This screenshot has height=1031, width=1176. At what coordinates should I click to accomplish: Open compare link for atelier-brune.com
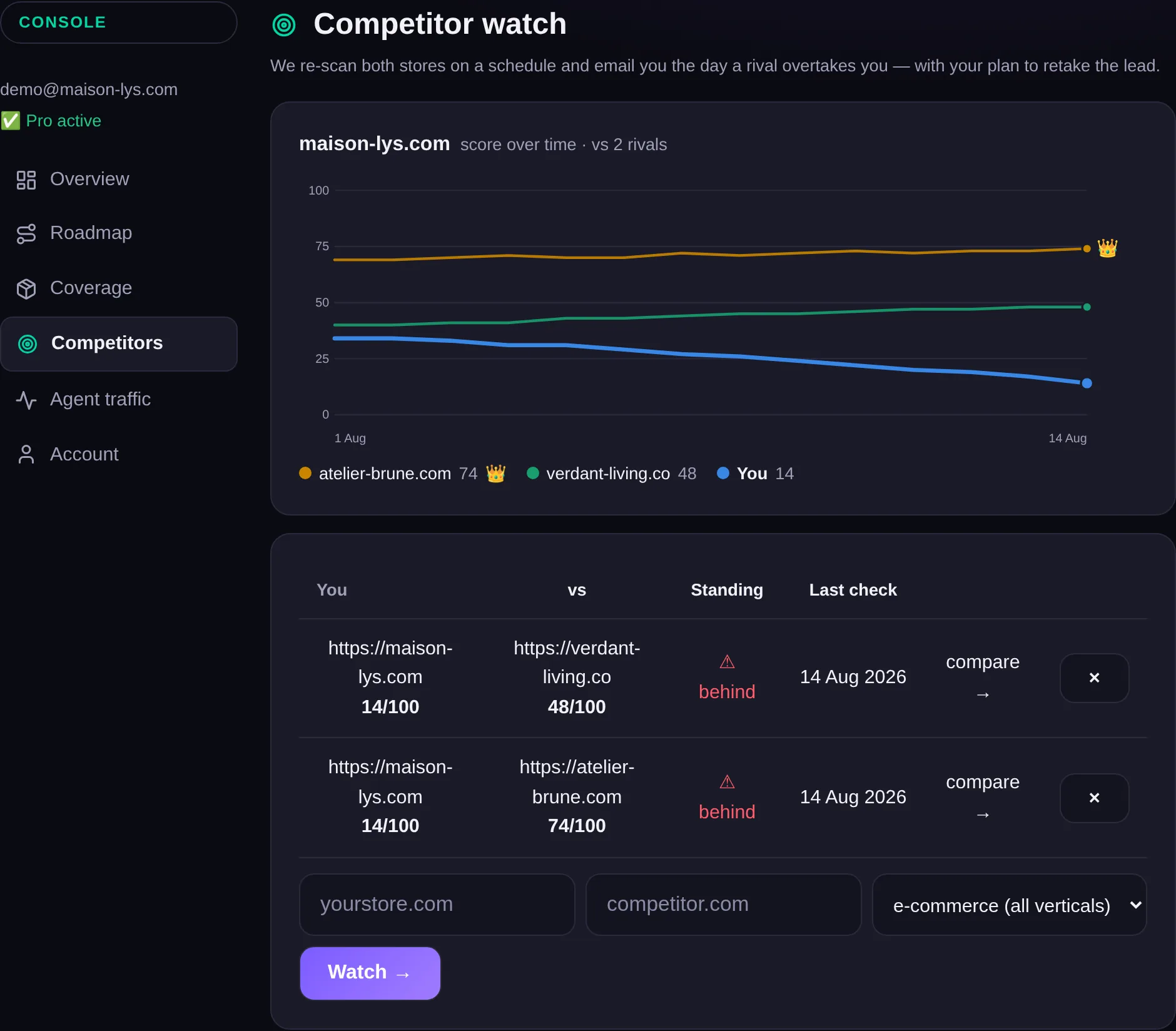pos(983,798)
